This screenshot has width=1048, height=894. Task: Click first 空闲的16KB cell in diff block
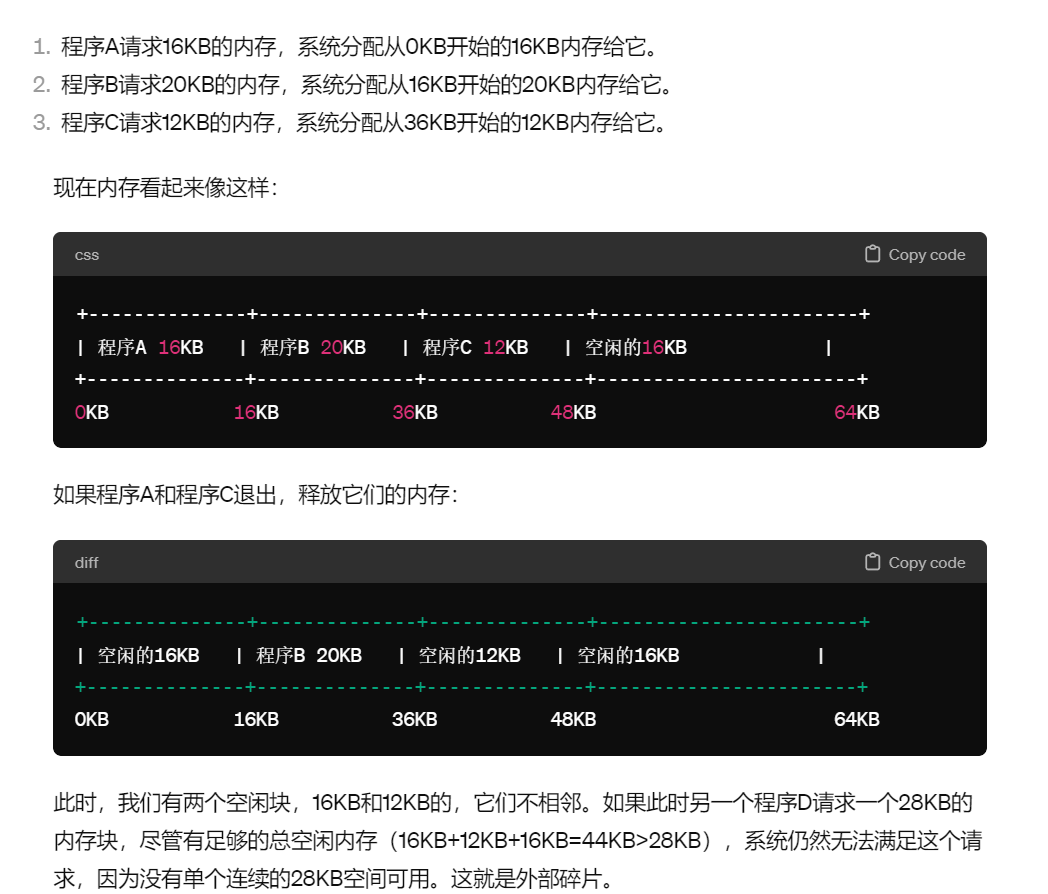click(148, 655)
